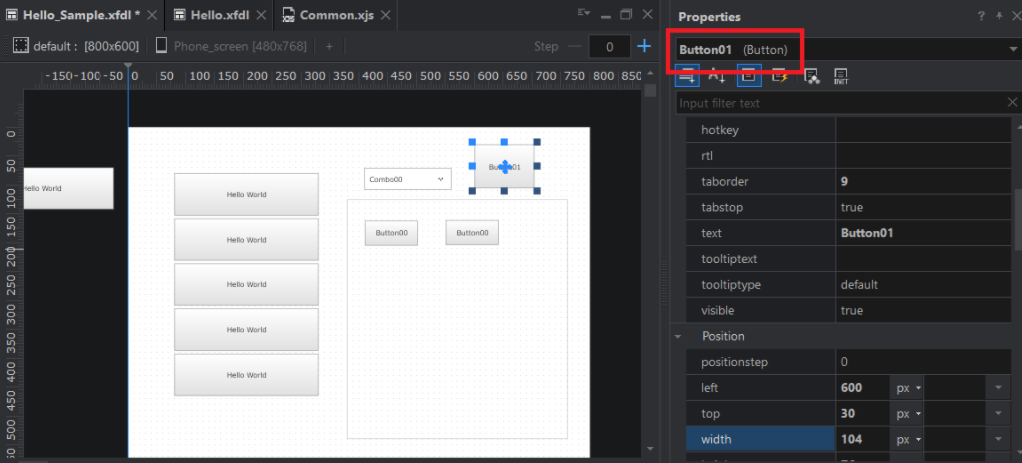1022x463 pixels.
Task: Select the visible property value true
Action: point(924,310)
